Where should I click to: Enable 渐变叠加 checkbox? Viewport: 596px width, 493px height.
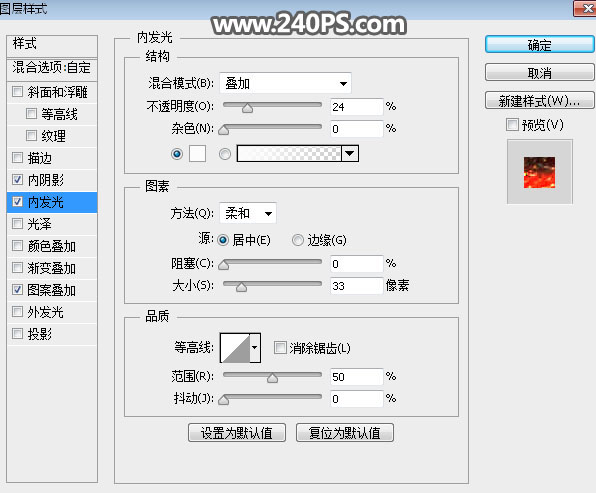click(x=17, y=268)
